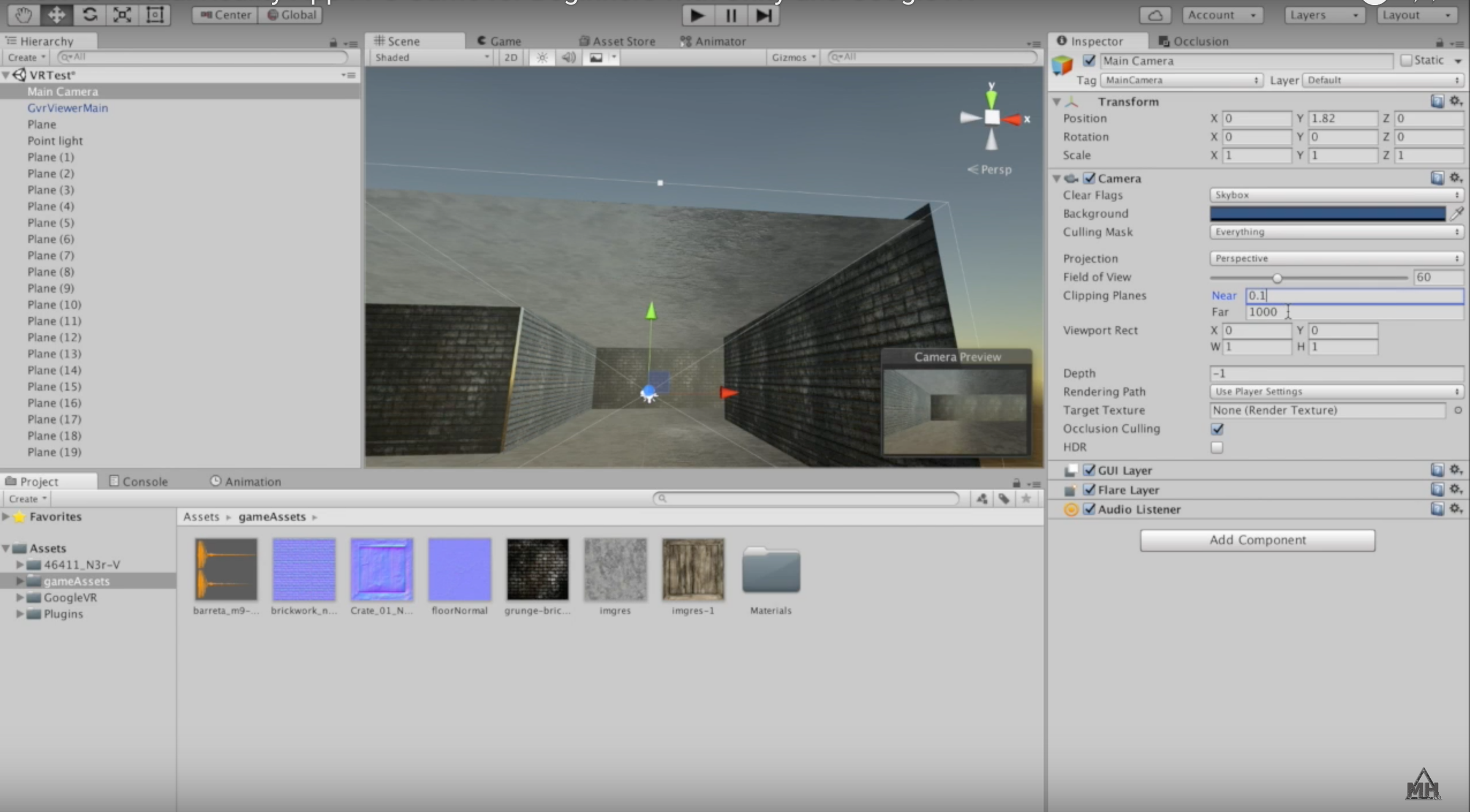1470x812 pixels.
Task: Toggle 2D view in the Scene toolbar
Action: click(x=510, y=57)
